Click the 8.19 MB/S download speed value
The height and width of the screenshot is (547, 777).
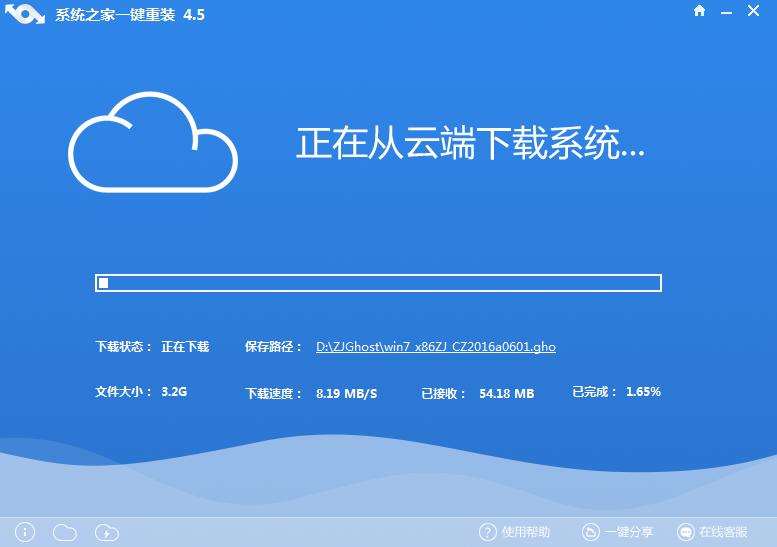pyautogui.click(x=346, y=394)
